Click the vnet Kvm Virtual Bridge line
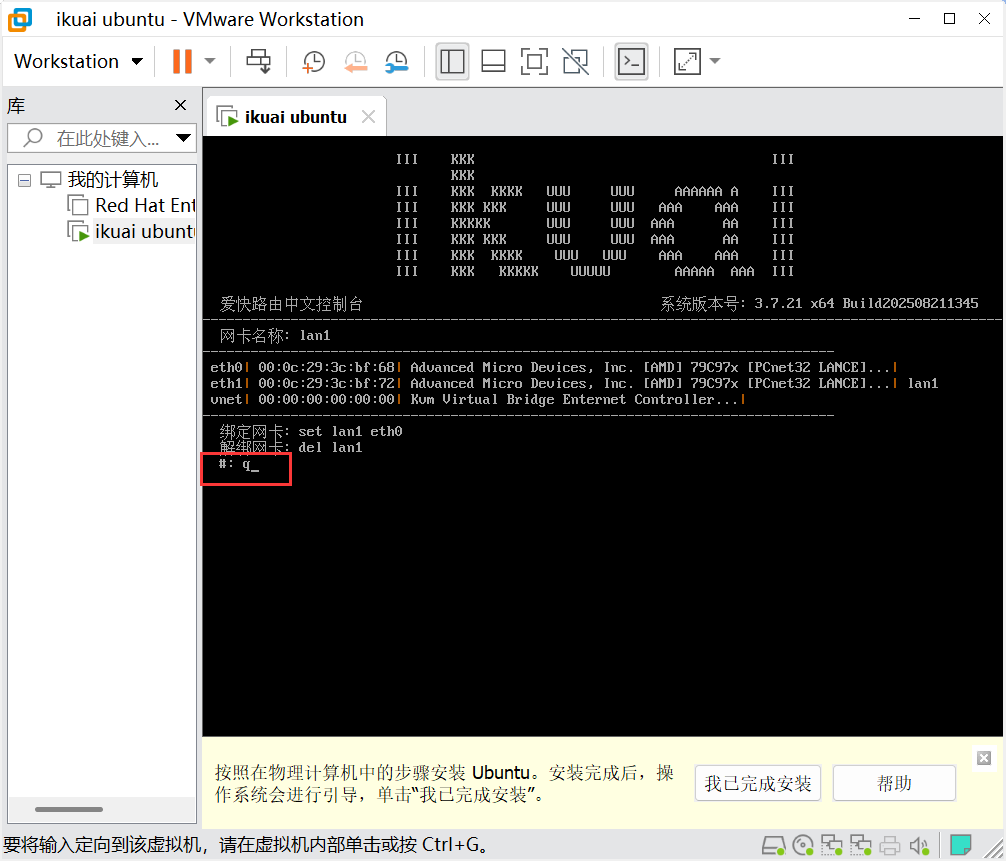 477,400
